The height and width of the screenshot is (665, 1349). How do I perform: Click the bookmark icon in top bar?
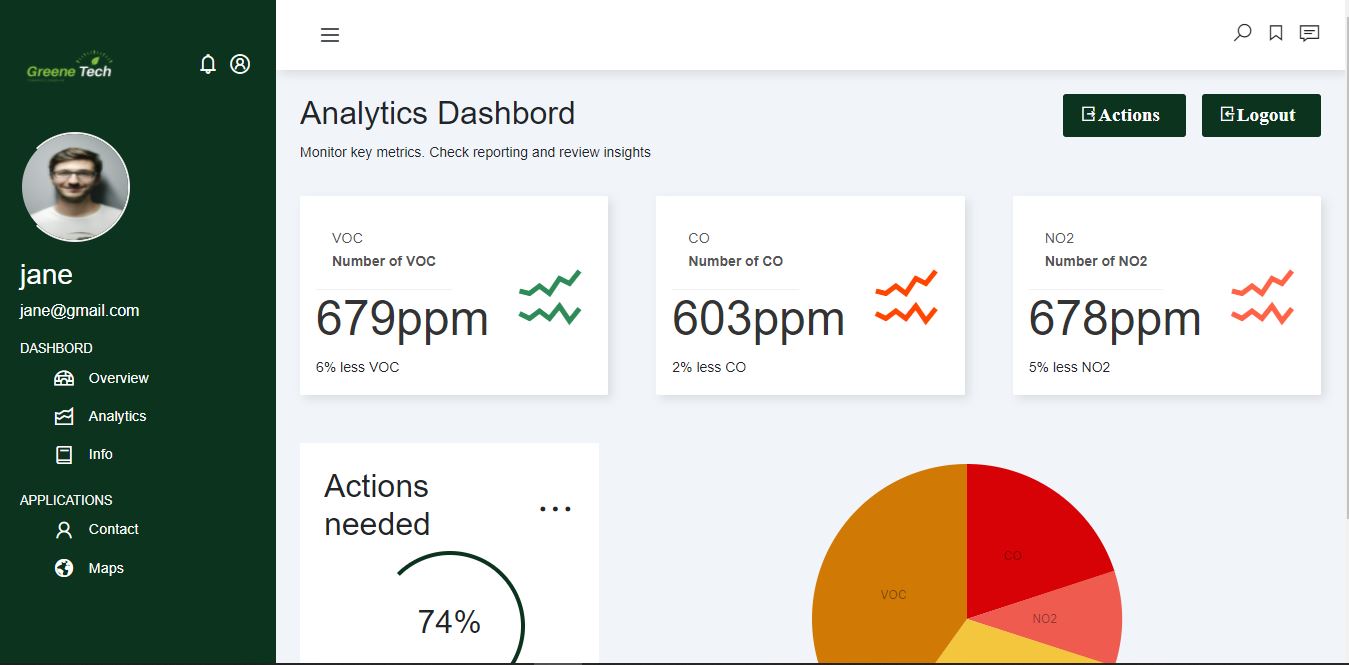point(1276,33)
